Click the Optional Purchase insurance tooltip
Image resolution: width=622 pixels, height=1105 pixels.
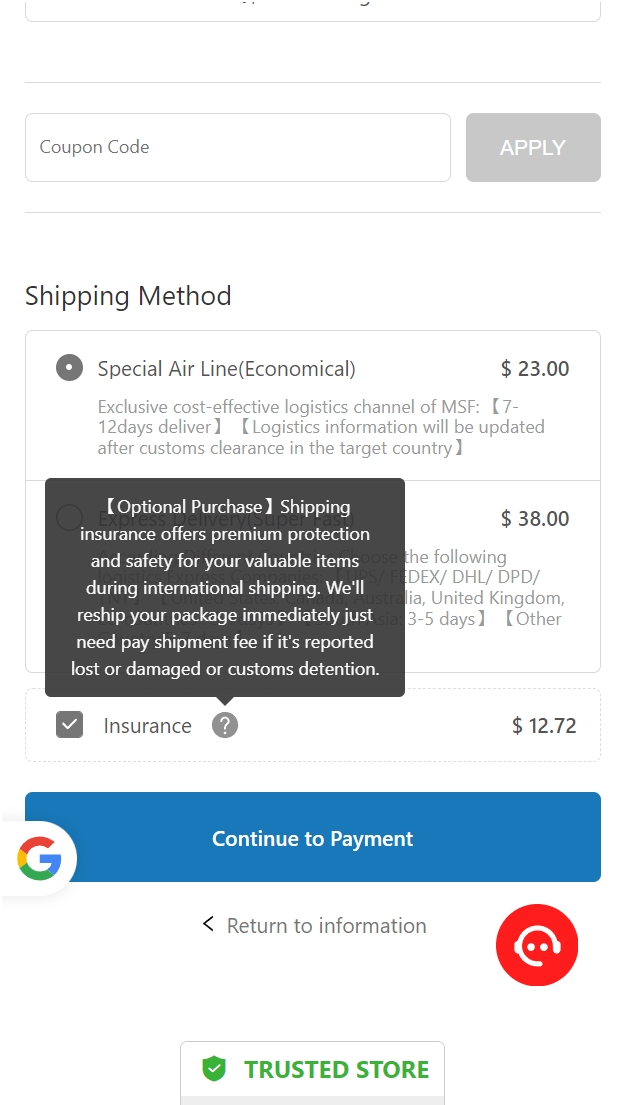coord(225,587)
